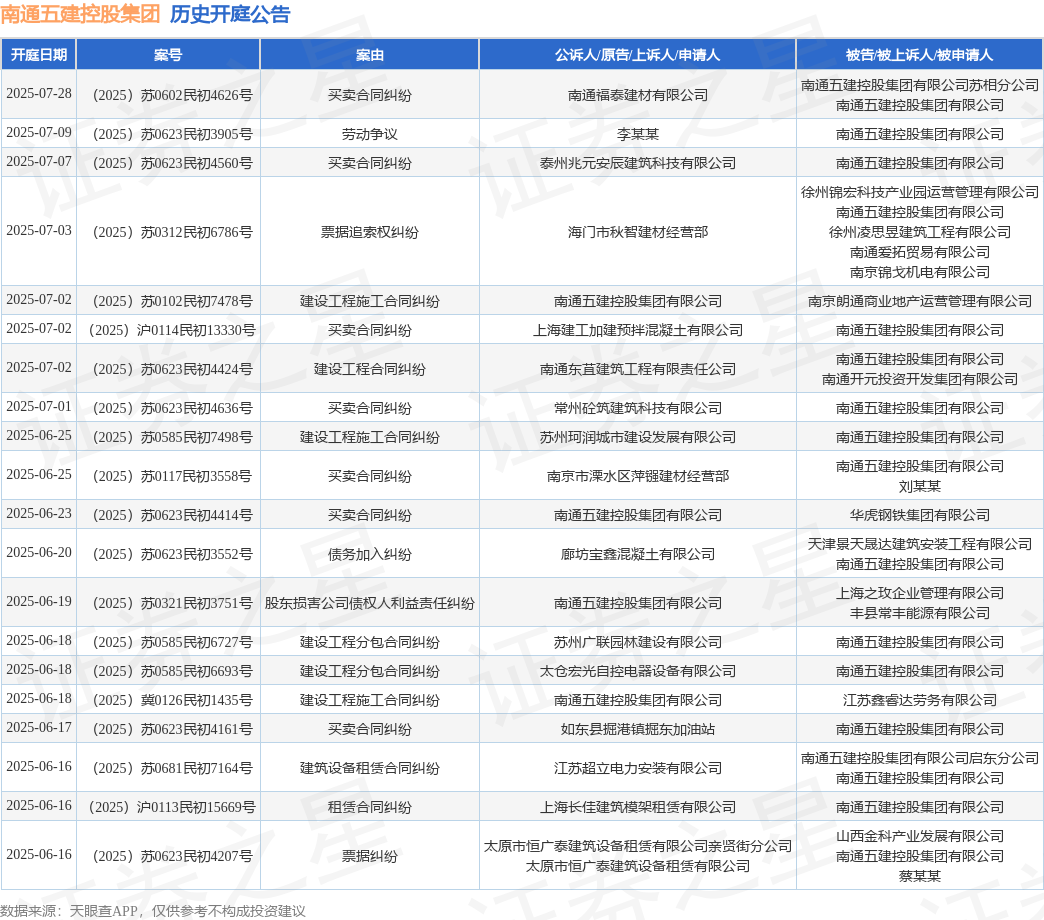Click the 数据来源 天眼查APP footer note
The height and width of the screenshot is (920, 1044).
click(153, 910)
